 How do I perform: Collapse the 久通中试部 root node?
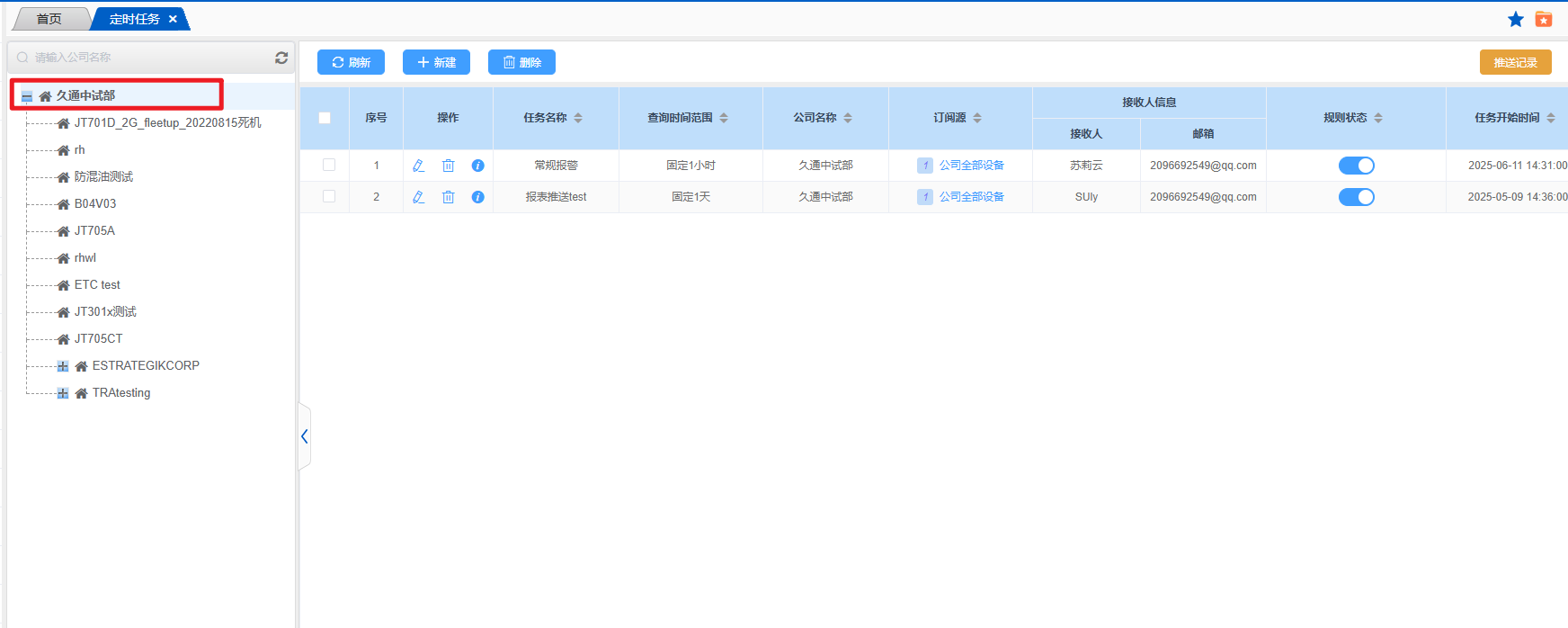27,96
